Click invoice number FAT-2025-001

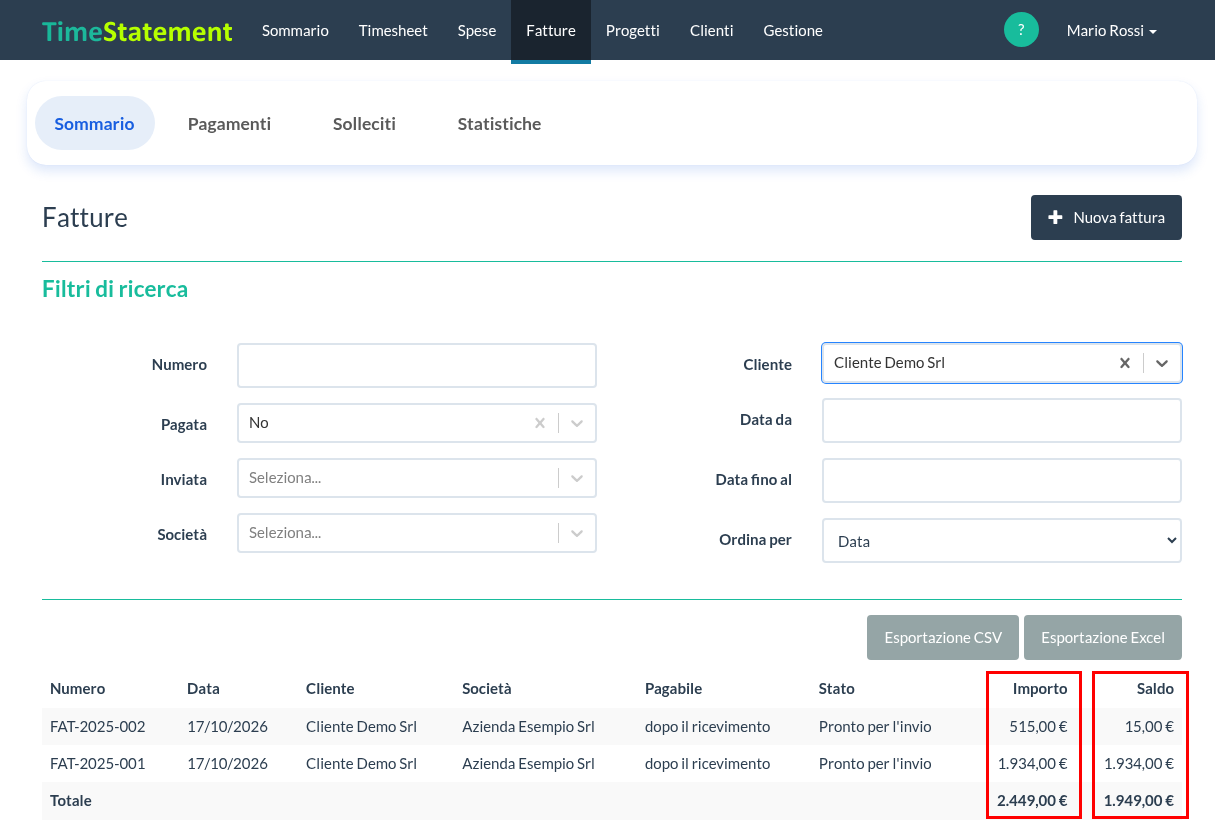(98, 764)
